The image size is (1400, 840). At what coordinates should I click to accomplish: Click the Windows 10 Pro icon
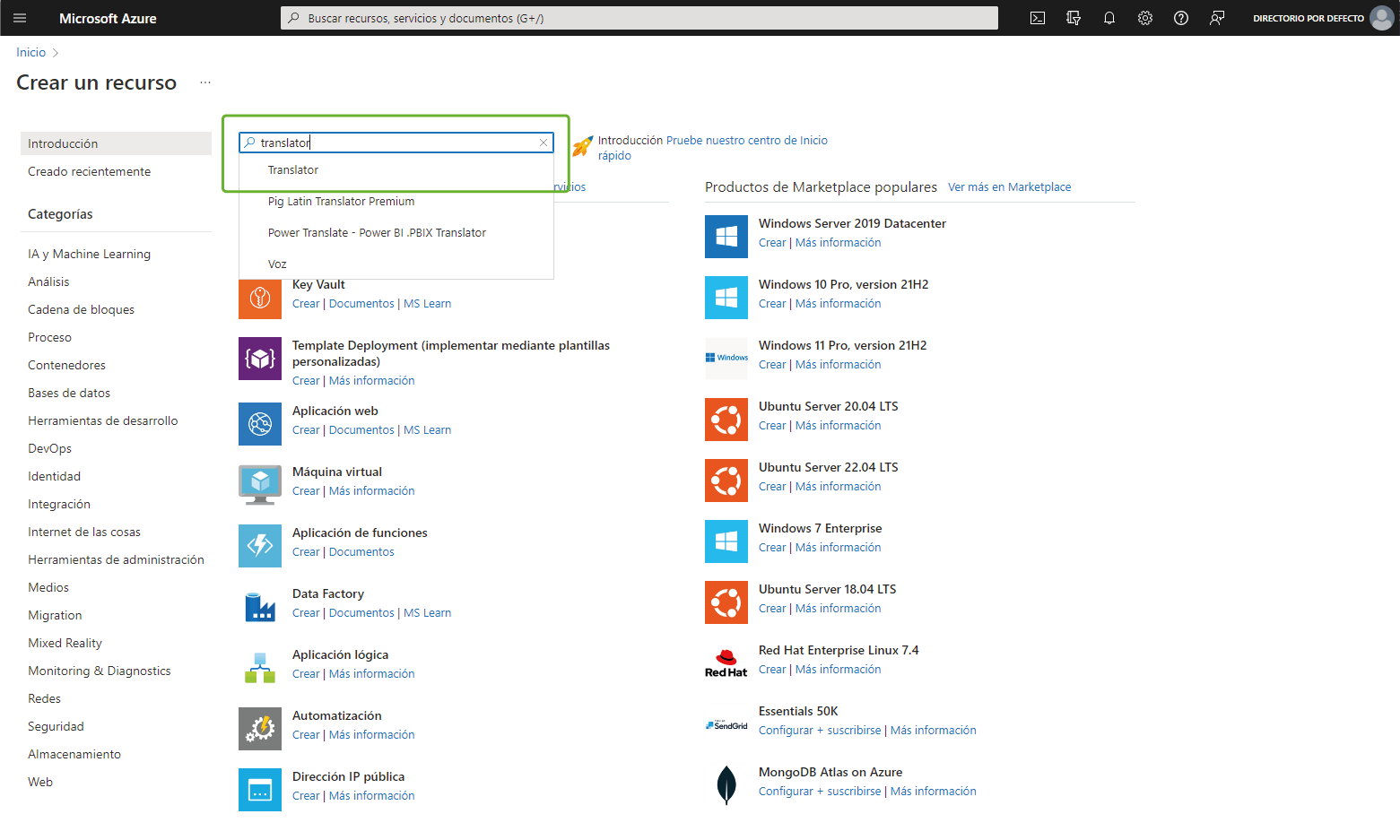pyautogui.click(x=726, y=298)
